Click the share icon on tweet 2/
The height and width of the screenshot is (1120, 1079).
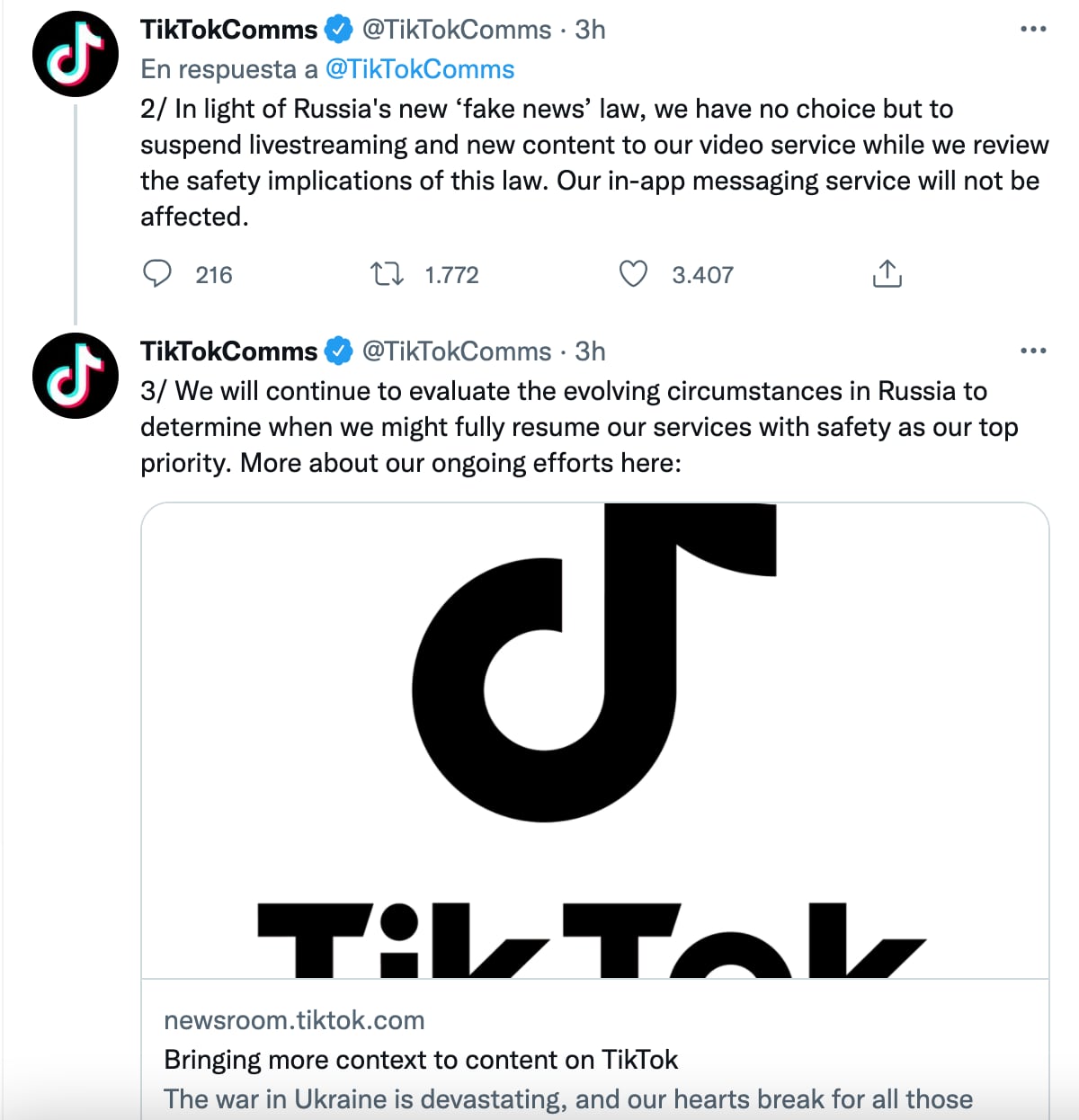[887, 274]
